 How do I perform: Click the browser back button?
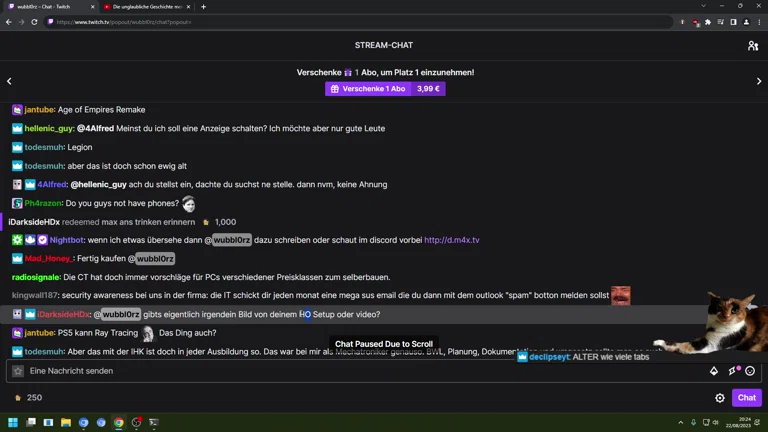pos(9,22)
